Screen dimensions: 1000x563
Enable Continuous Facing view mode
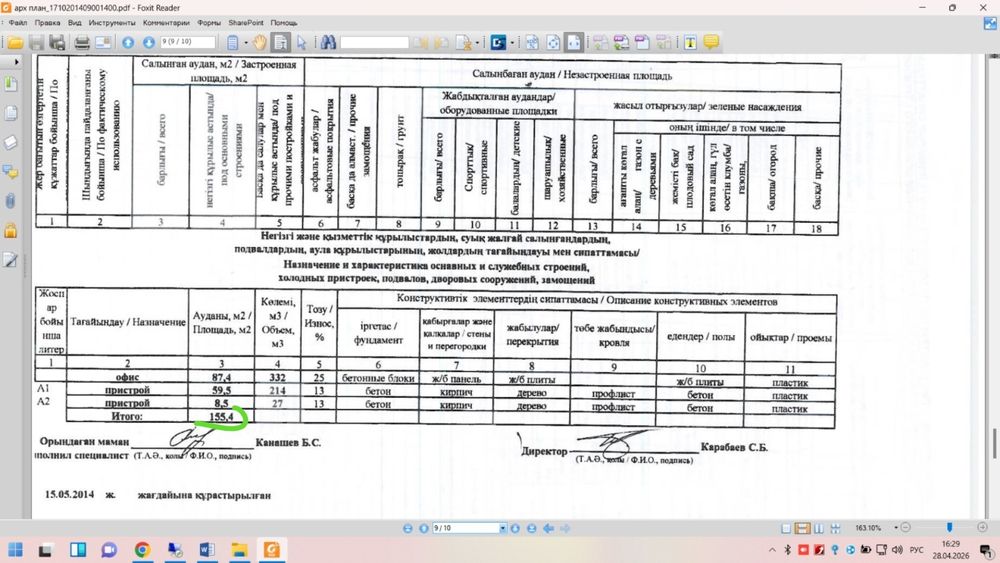(x=835, y=529)
